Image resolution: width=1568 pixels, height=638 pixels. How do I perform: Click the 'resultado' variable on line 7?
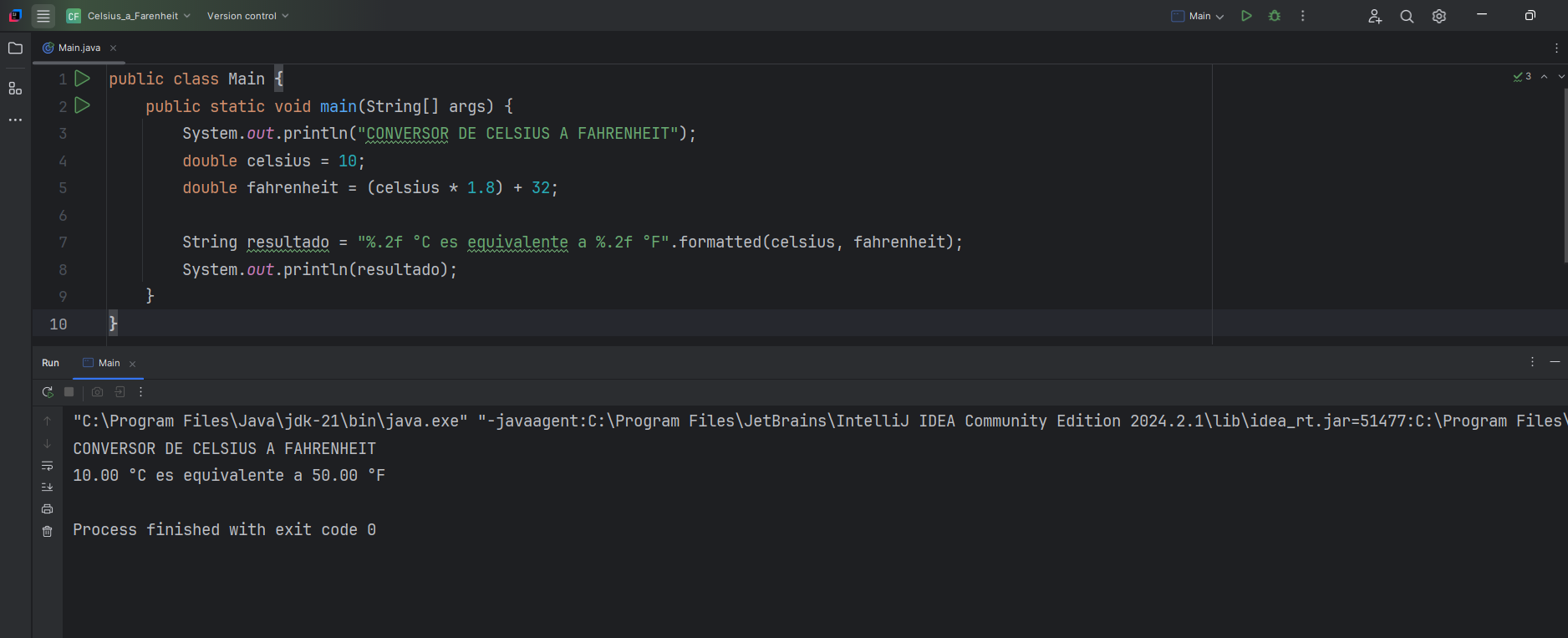[288, 242]
